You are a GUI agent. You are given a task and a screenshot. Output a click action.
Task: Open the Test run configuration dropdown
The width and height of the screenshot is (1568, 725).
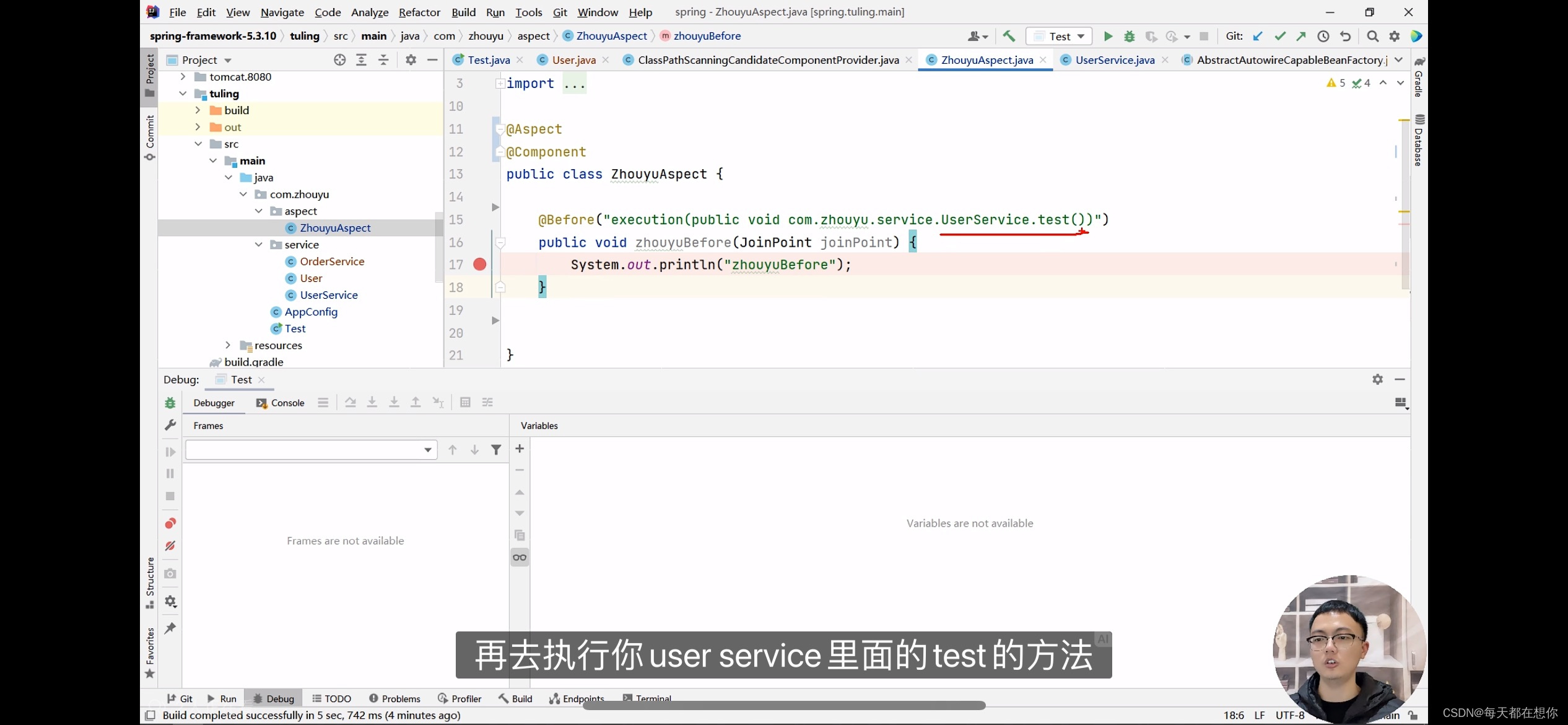tap(1059, 36)
